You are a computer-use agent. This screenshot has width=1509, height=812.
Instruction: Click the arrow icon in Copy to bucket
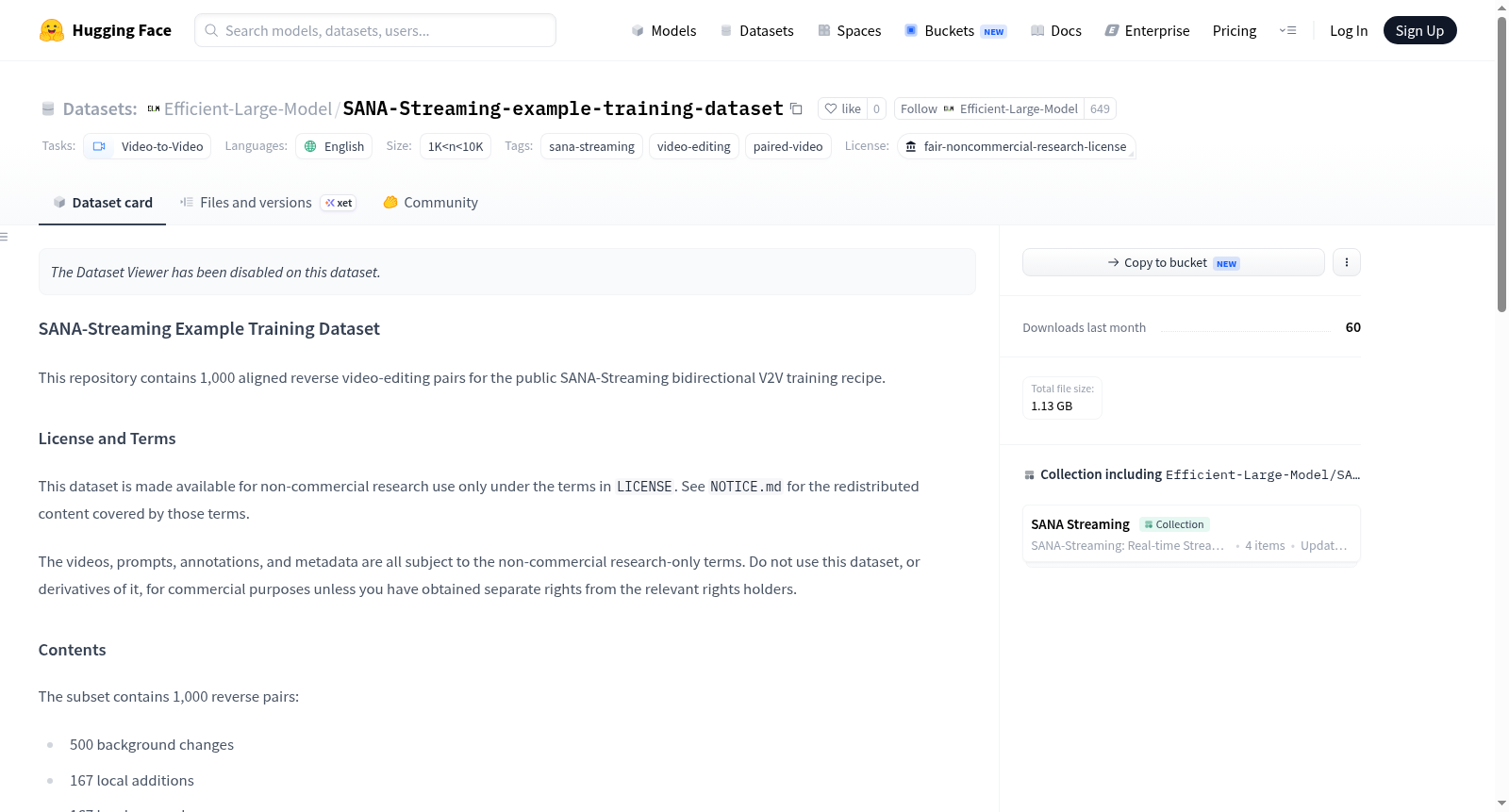tap(1114, 262)
